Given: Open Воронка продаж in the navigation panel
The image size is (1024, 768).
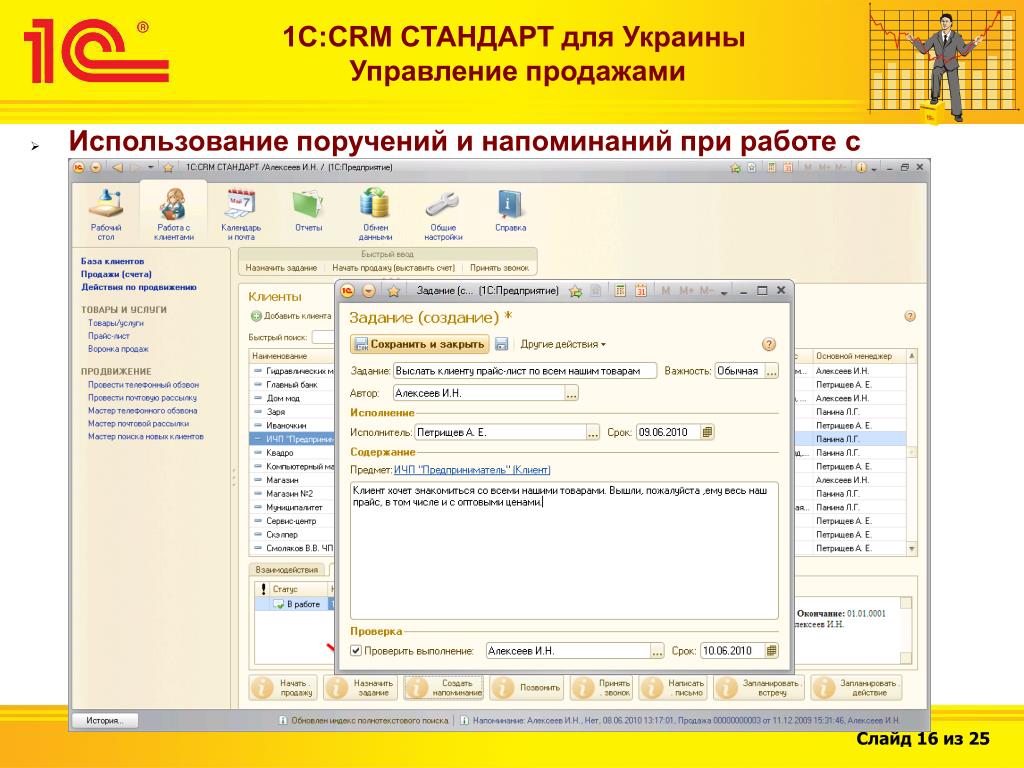Looking at the screenshot, I should (118, 349).
